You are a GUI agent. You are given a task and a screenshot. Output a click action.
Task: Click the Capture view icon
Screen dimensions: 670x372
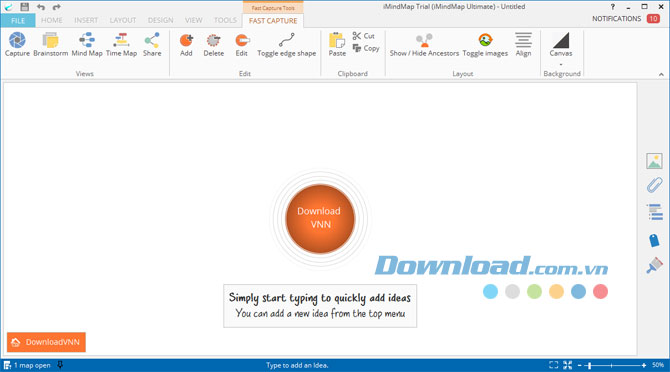[17, 40]
